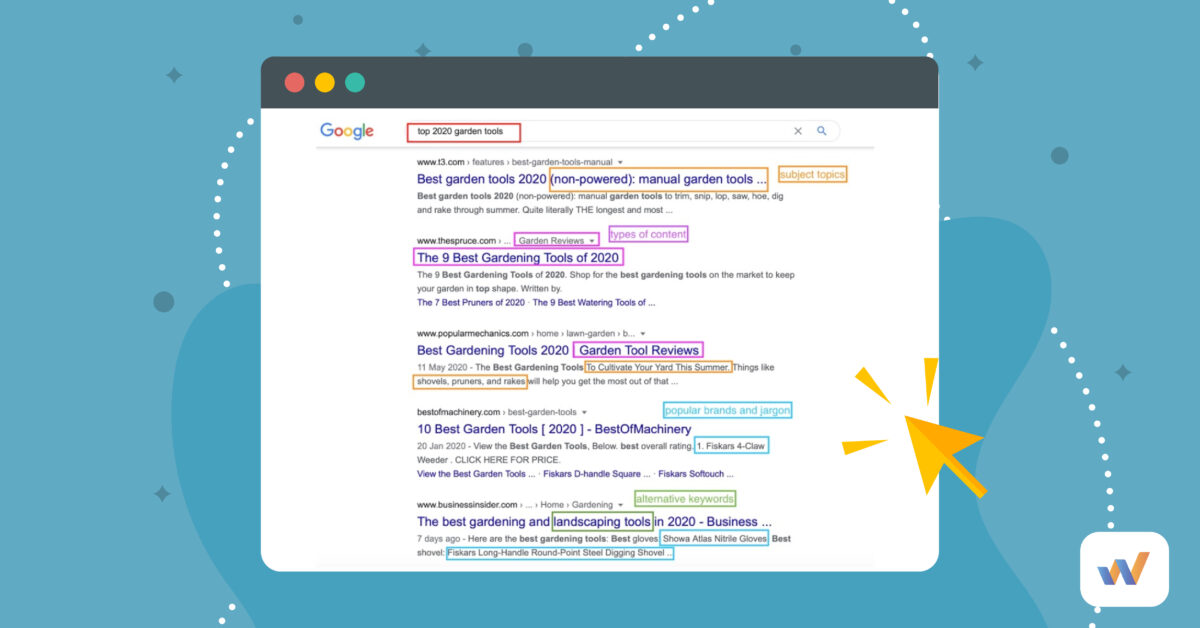Click the magnifying glass search icon
This screenshot has height=628, width=1200.
point(822,131)
